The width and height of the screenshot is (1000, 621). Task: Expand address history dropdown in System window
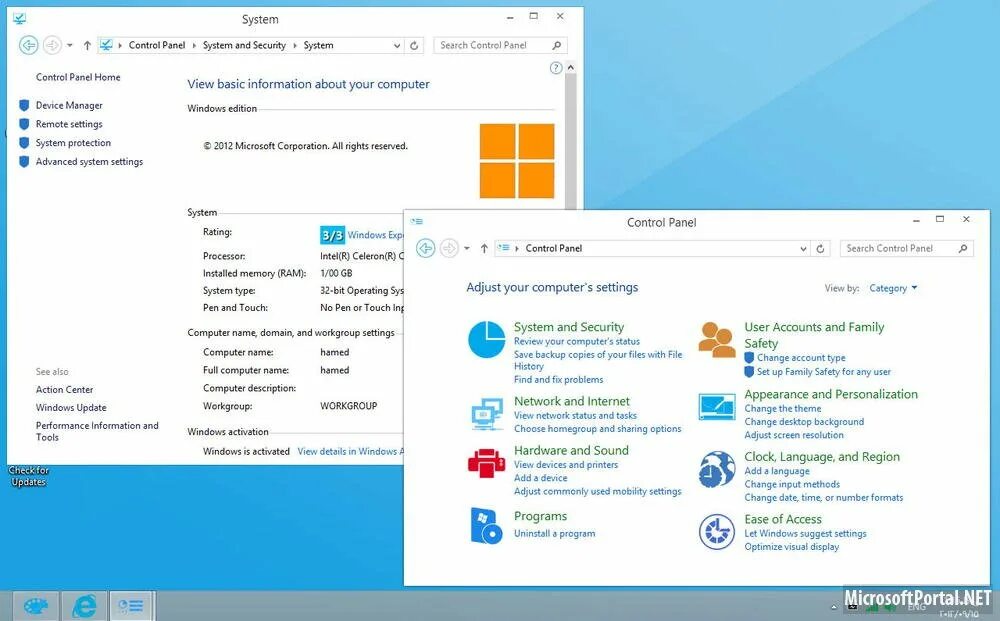[x=397, y=45]
